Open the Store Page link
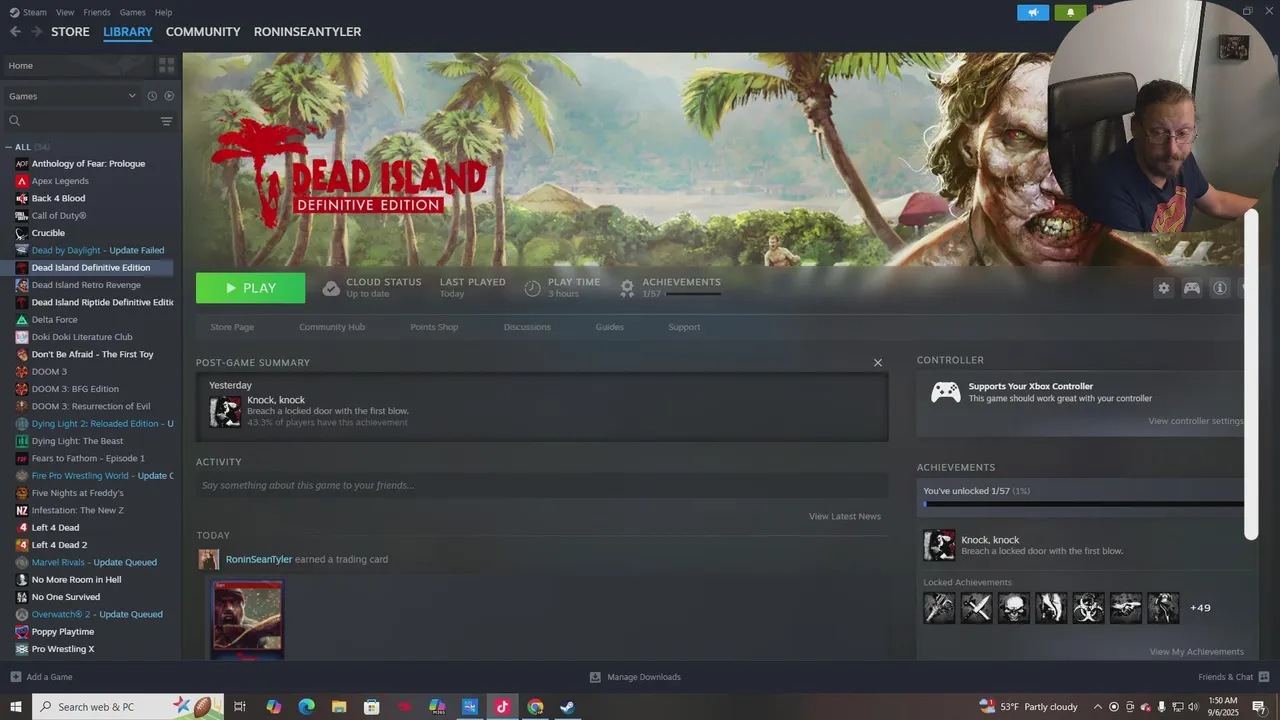This screenshot has height=720, width=1280. point(232,327)
